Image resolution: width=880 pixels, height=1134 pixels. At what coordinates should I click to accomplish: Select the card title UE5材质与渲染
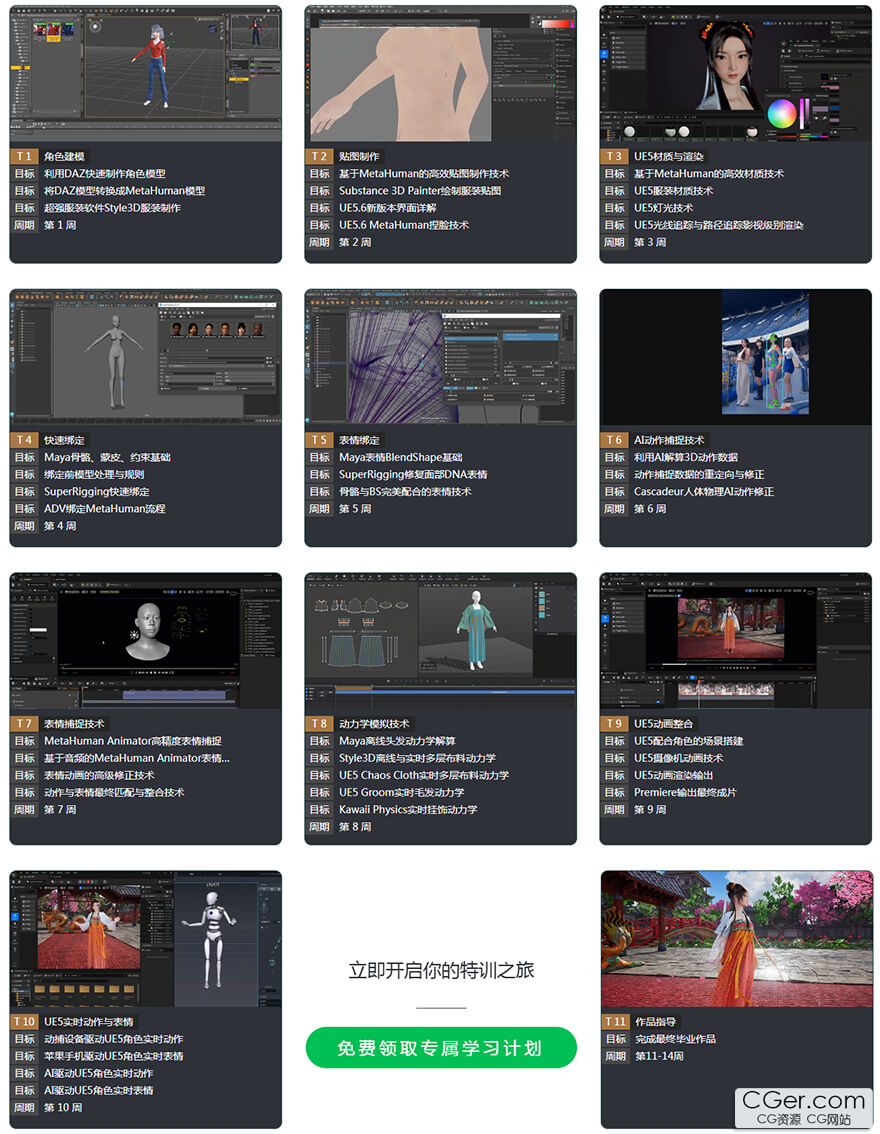coord(669,156)
